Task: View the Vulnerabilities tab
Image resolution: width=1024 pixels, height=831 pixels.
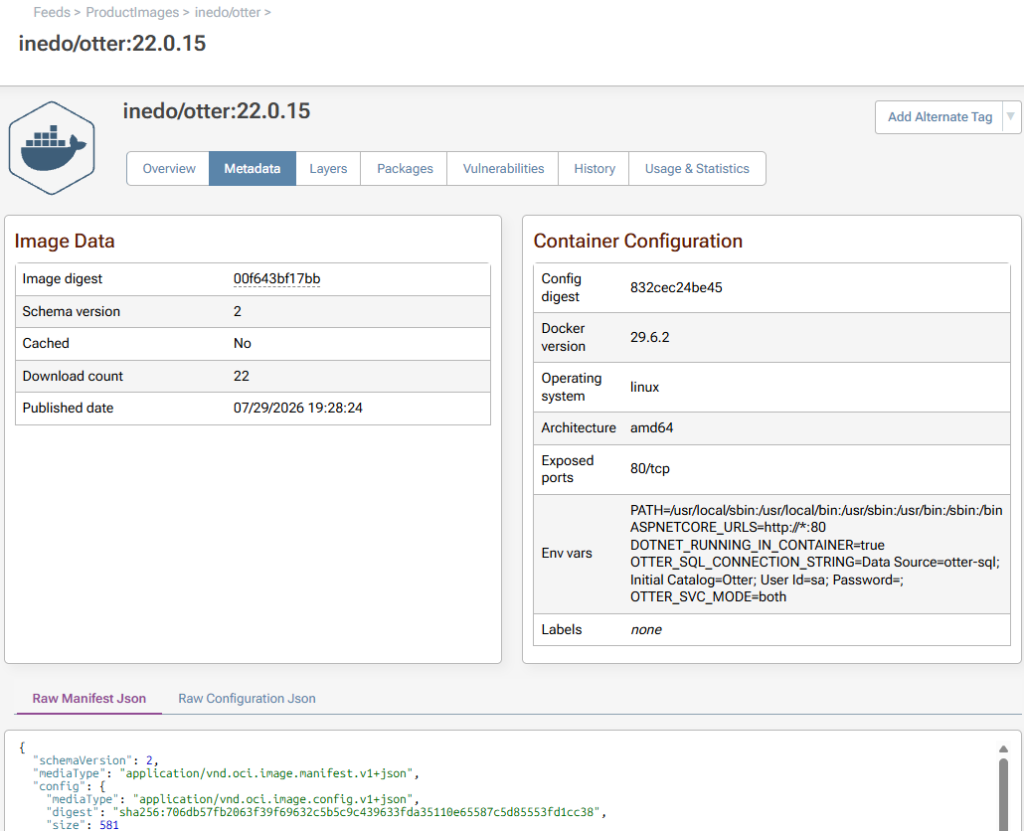Action: tap(503, 169)
